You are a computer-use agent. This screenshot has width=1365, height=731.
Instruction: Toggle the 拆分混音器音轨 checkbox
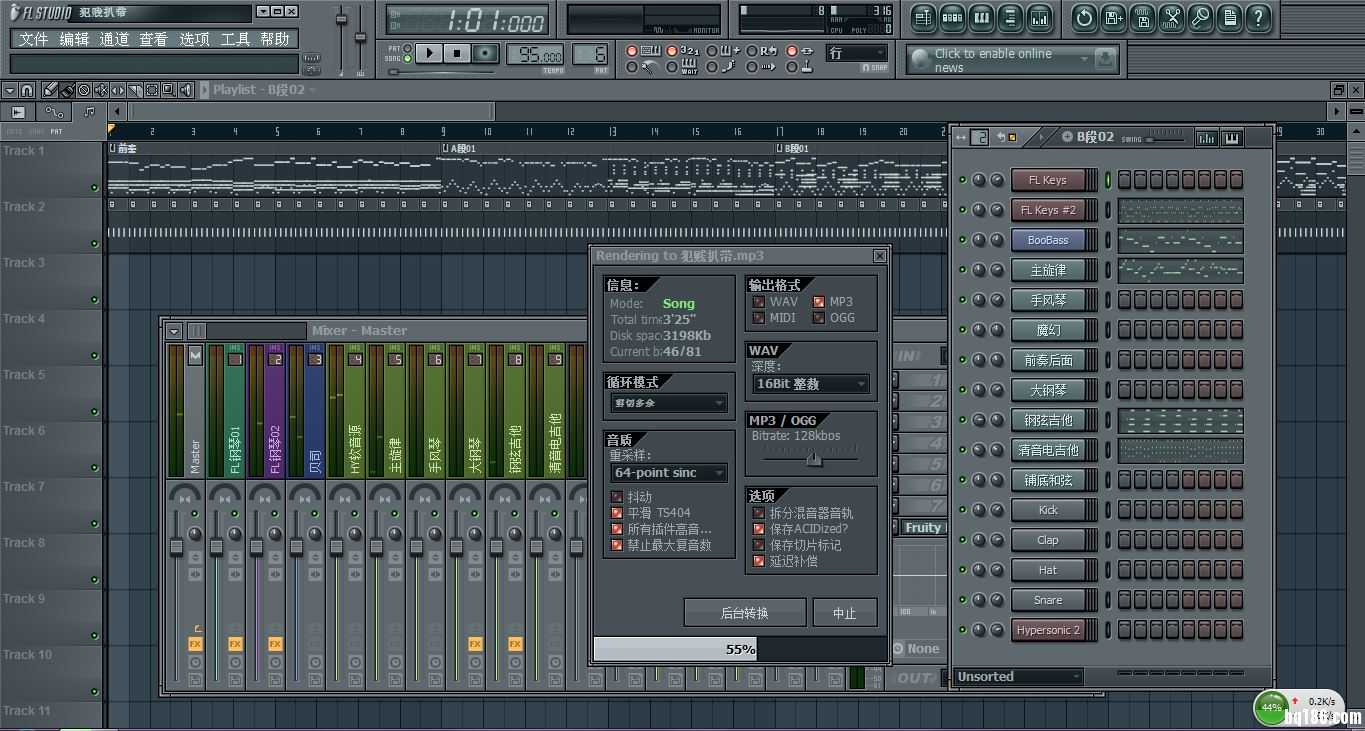759,513
